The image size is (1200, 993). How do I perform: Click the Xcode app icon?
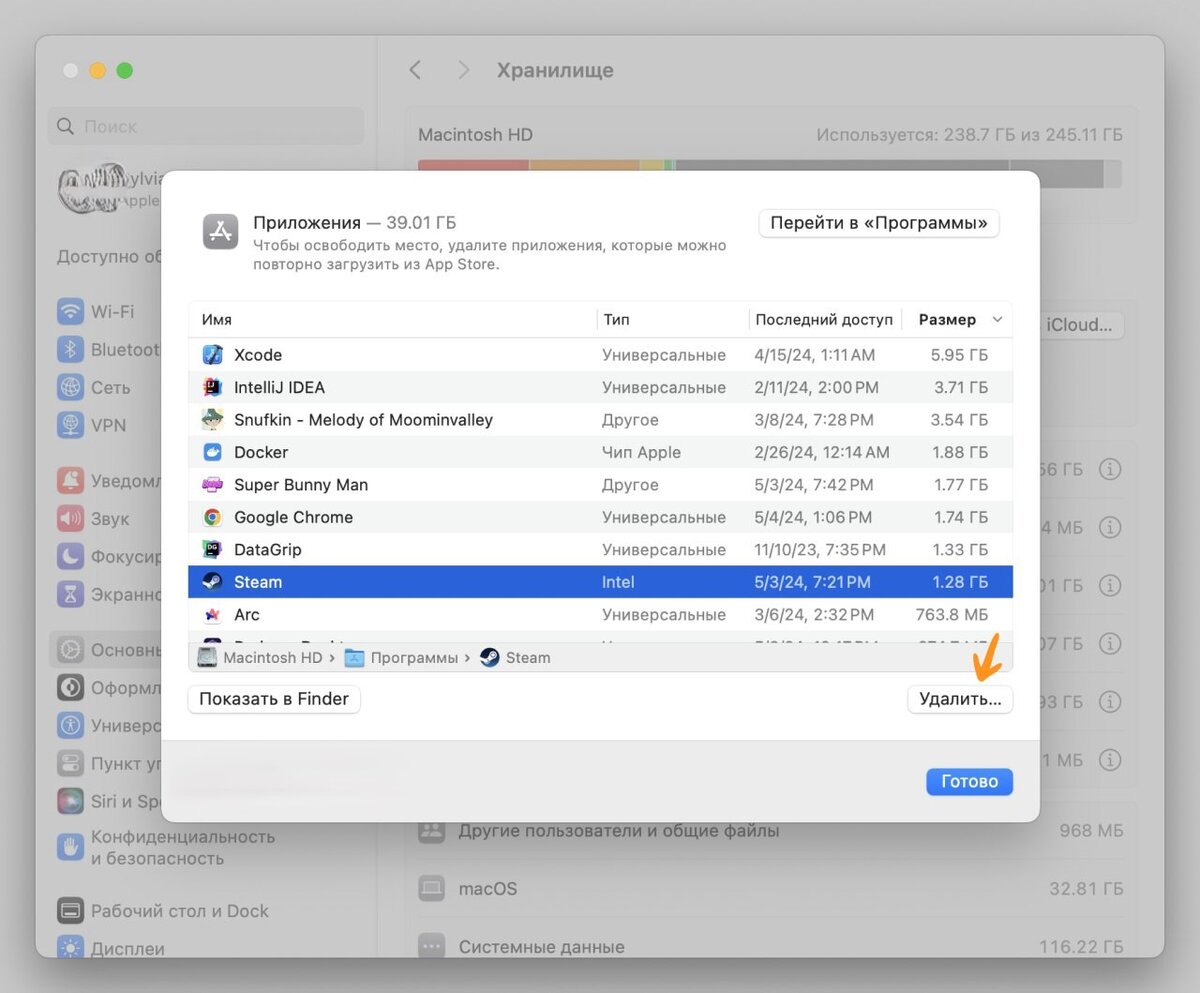pos(212,355)
